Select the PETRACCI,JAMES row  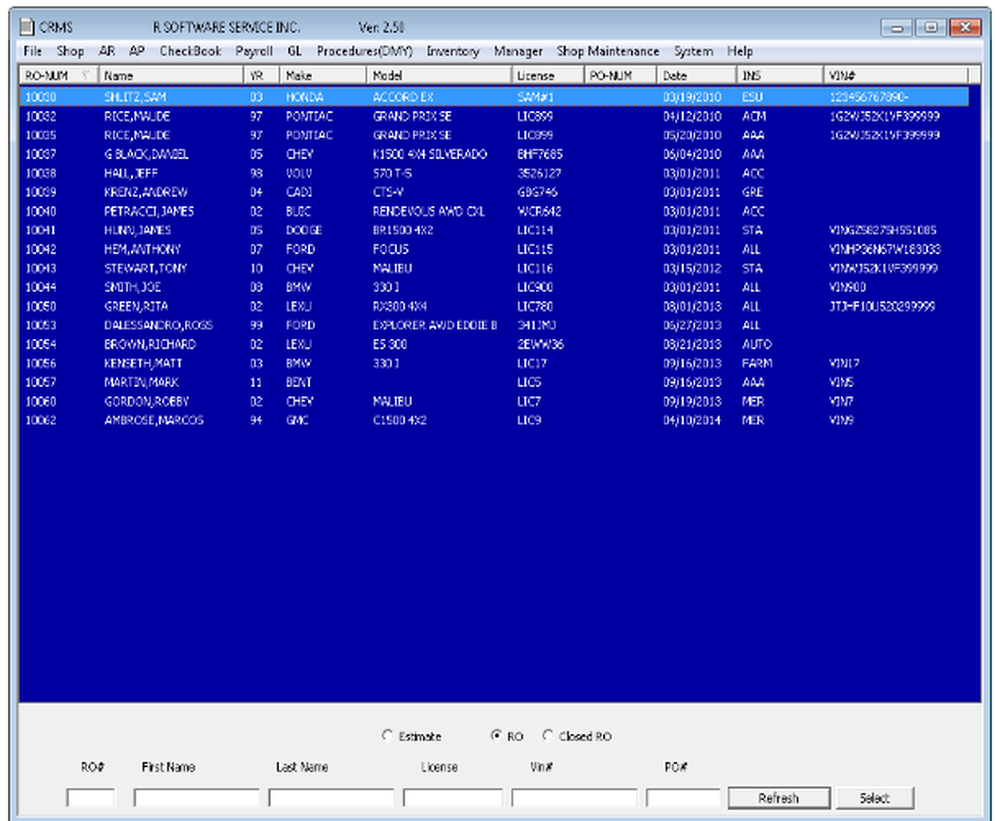pos(494,211)
